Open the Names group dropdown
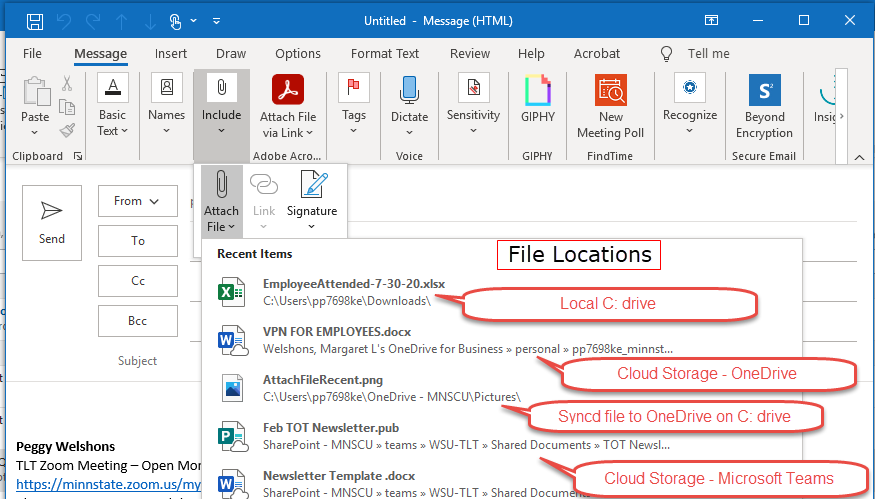The width and height of the screenshot is (875, 499). pos(166,105)
